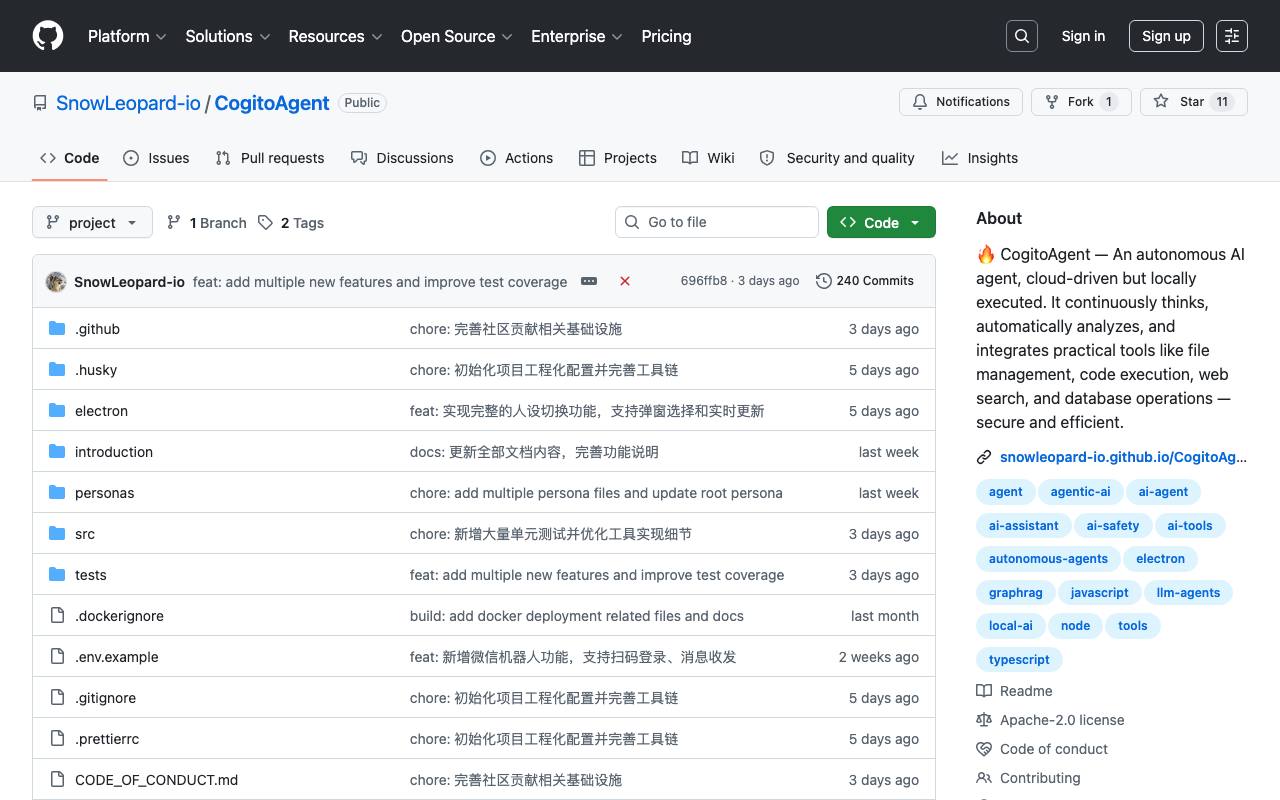Click the .gitignore file icon

tap(57, 698)
